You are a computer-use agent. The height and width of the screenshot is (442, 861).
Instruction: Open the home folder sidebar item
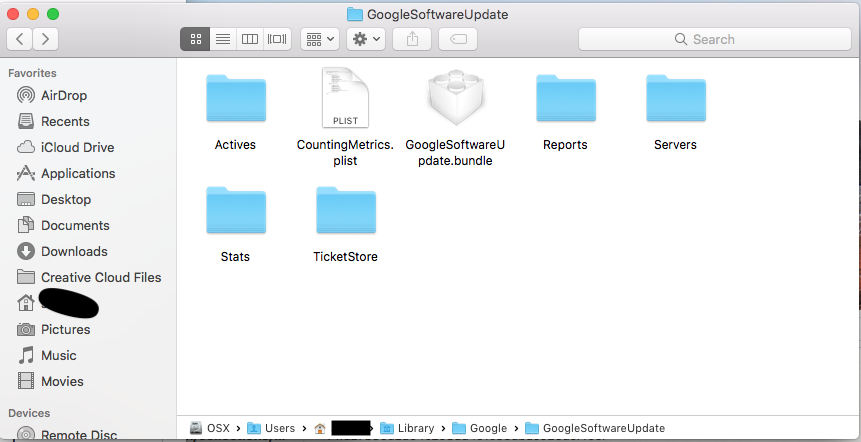click(x=58, y=303)
